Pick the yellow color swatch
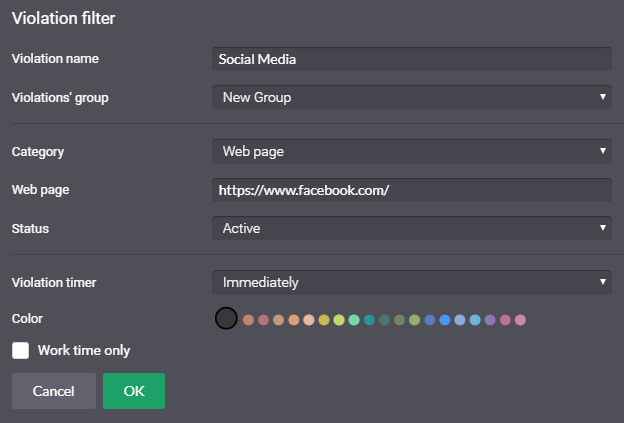The height and width of the screenshot is (423, 624). coord(324,320)
